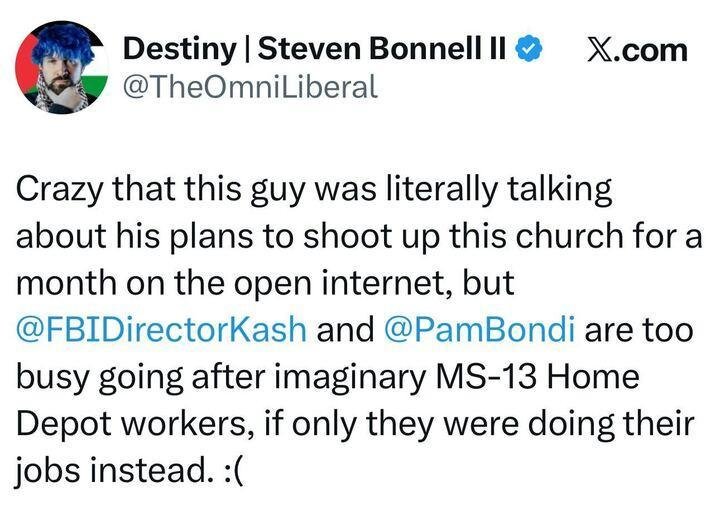Image resolution: width=720 pixels, height=506 pixels.
Task: Click the X.com watermark text
Action: 637,50
